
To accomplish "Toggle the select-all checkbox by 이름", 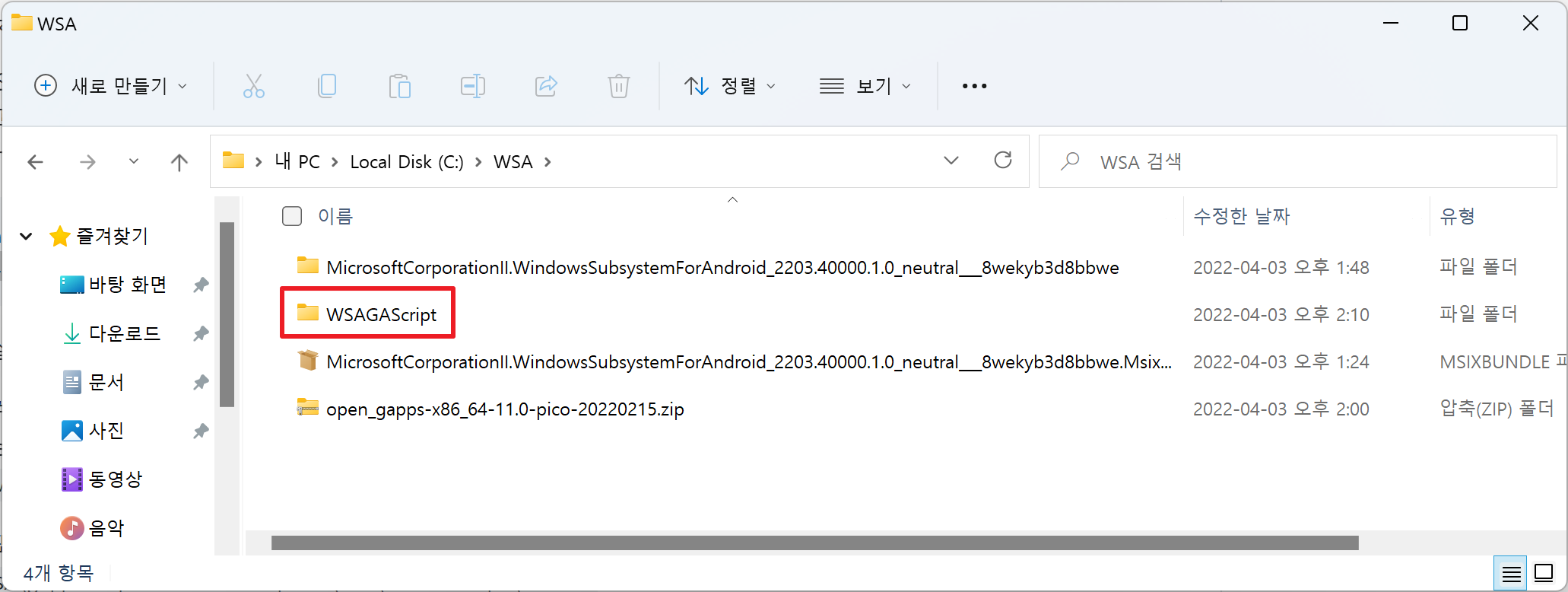I will [292, 216].
